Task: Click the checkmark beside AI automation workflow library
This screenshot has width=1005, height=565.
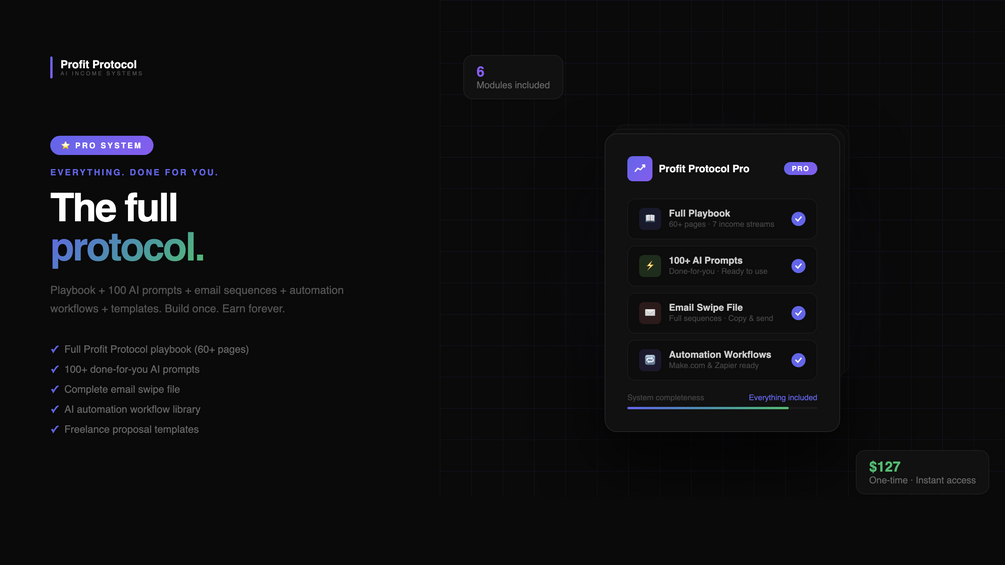Action: click(x=54, y=409)
